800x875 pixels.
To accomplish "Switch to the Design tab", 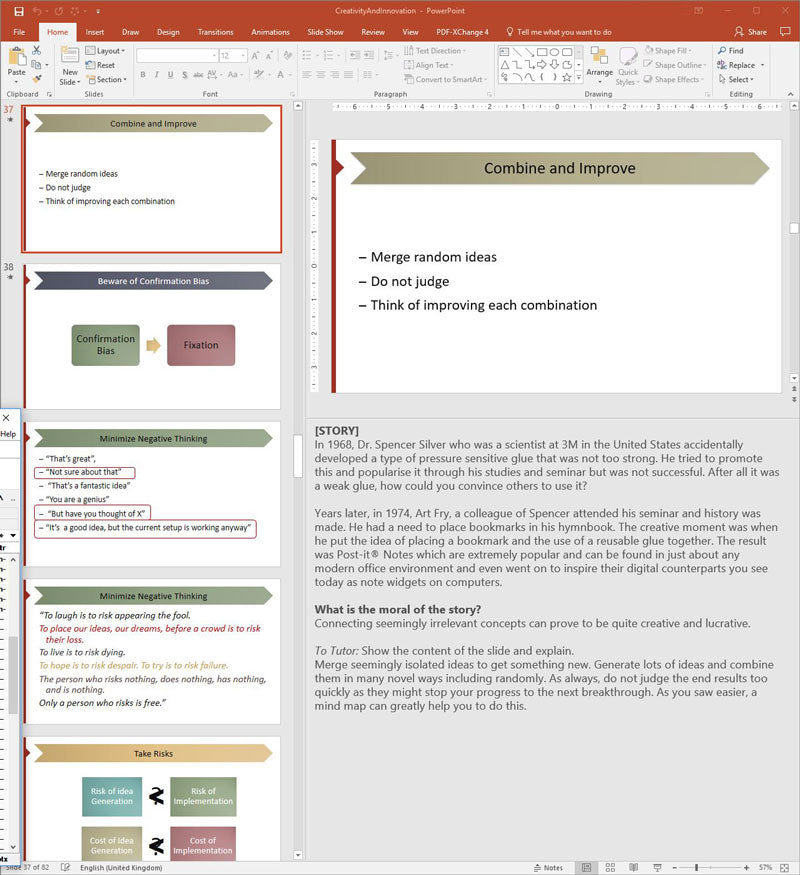I will coord(168,32).
